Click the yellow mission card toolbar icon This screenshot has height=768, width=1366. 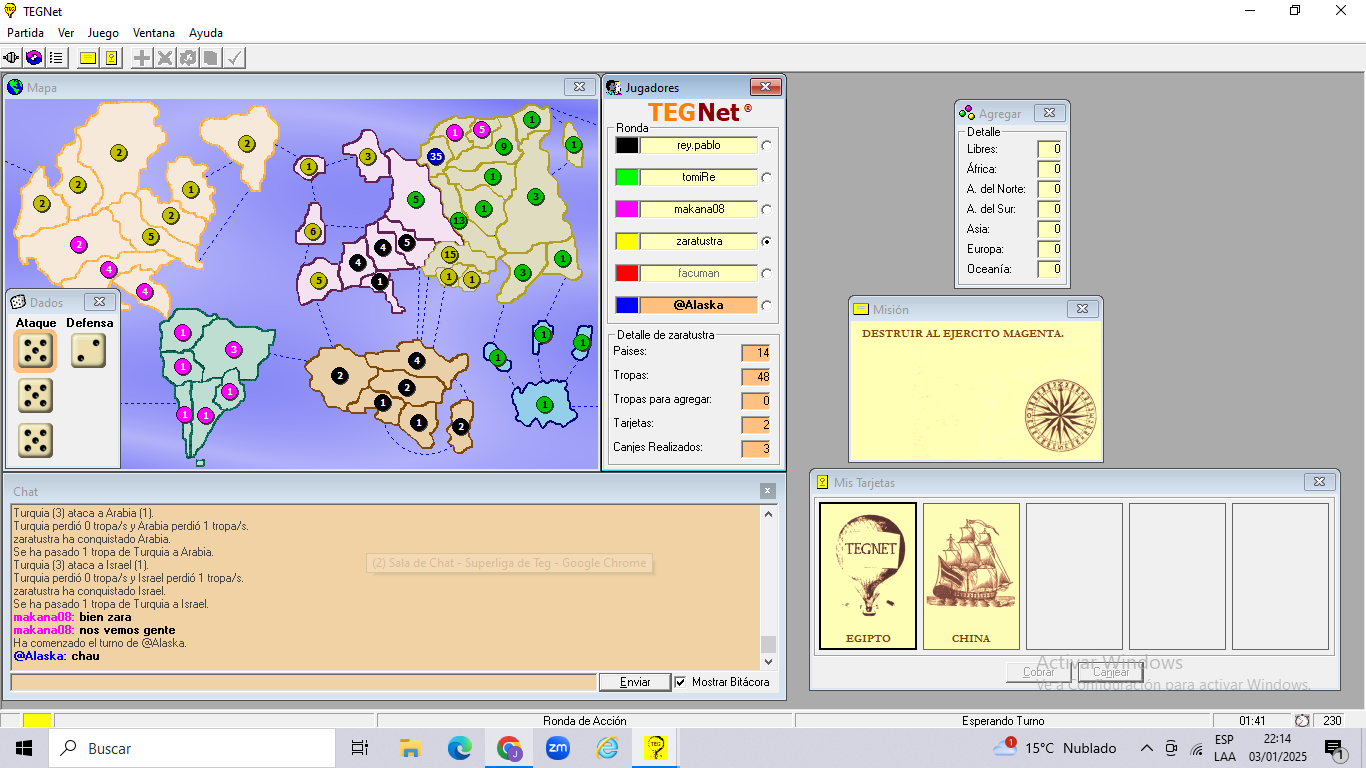click(x=88, y=58)
